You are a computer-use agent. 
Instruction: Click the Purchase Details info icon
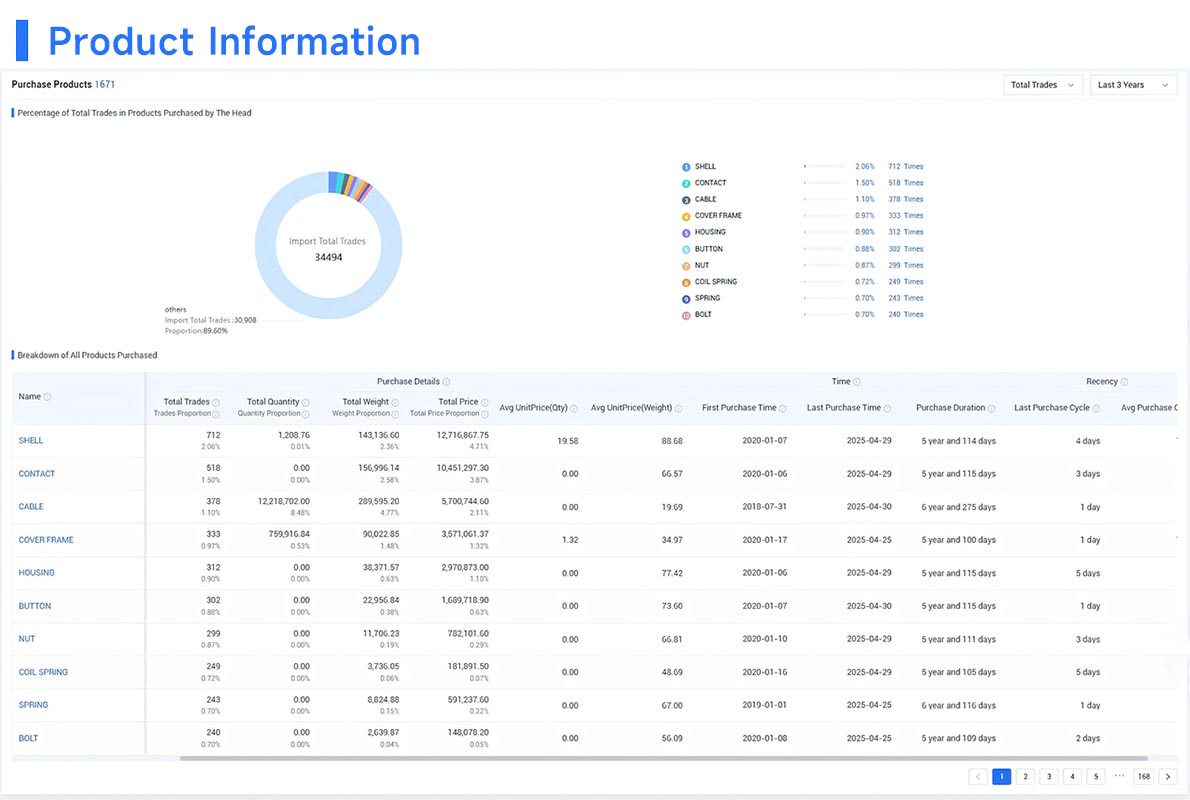tap(446, 380)
